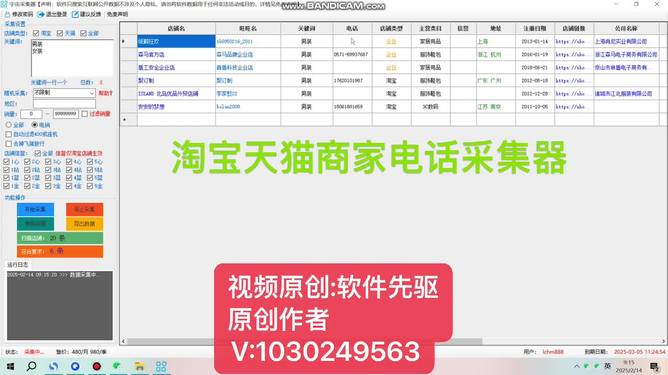Click the green scanned shops count bar
The height and width of the screenshot is (375, 668).
pos(60,238)
